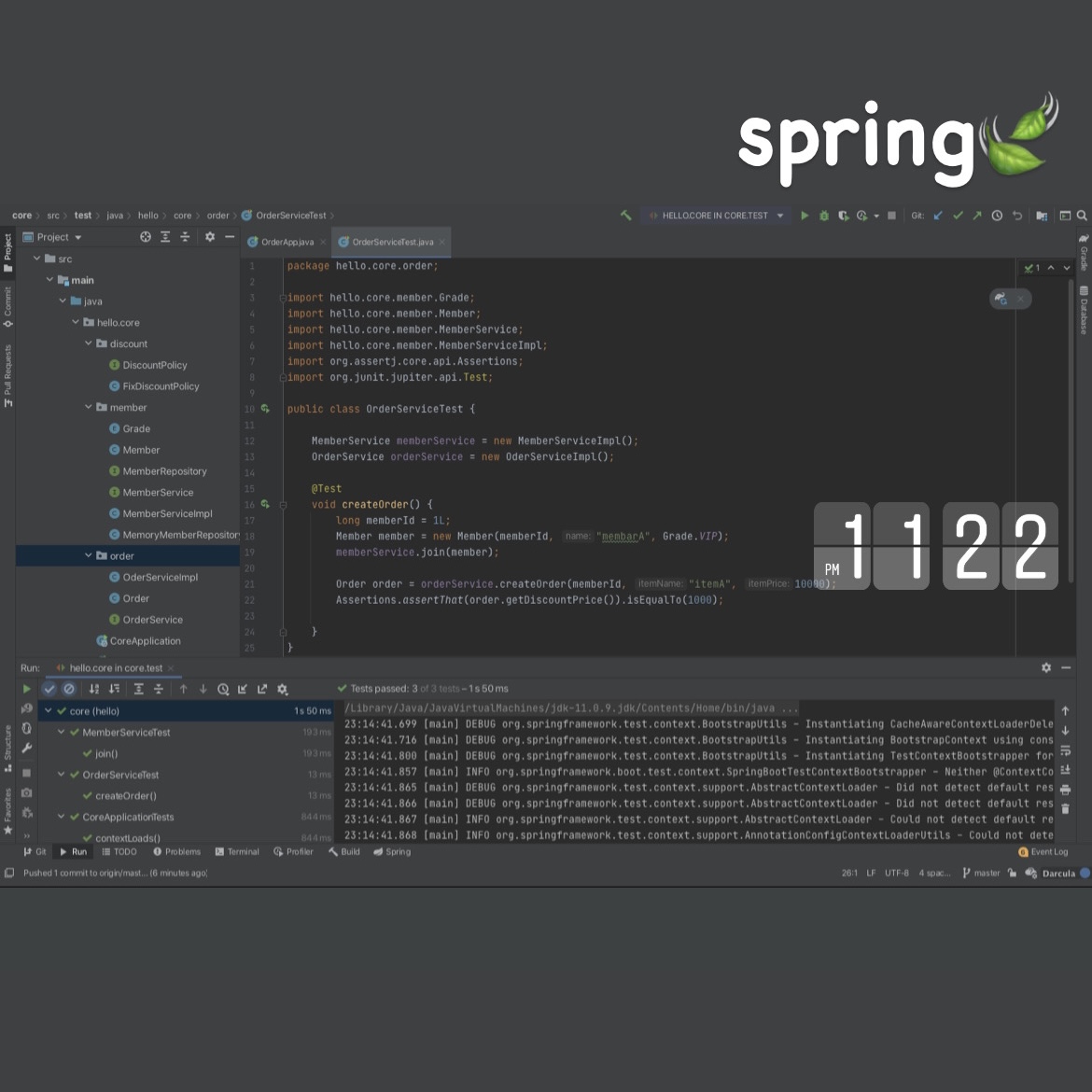Screen dimensions: 1092x1092
Task: Open the Profiler tool window tab
Action: point(293,852)
